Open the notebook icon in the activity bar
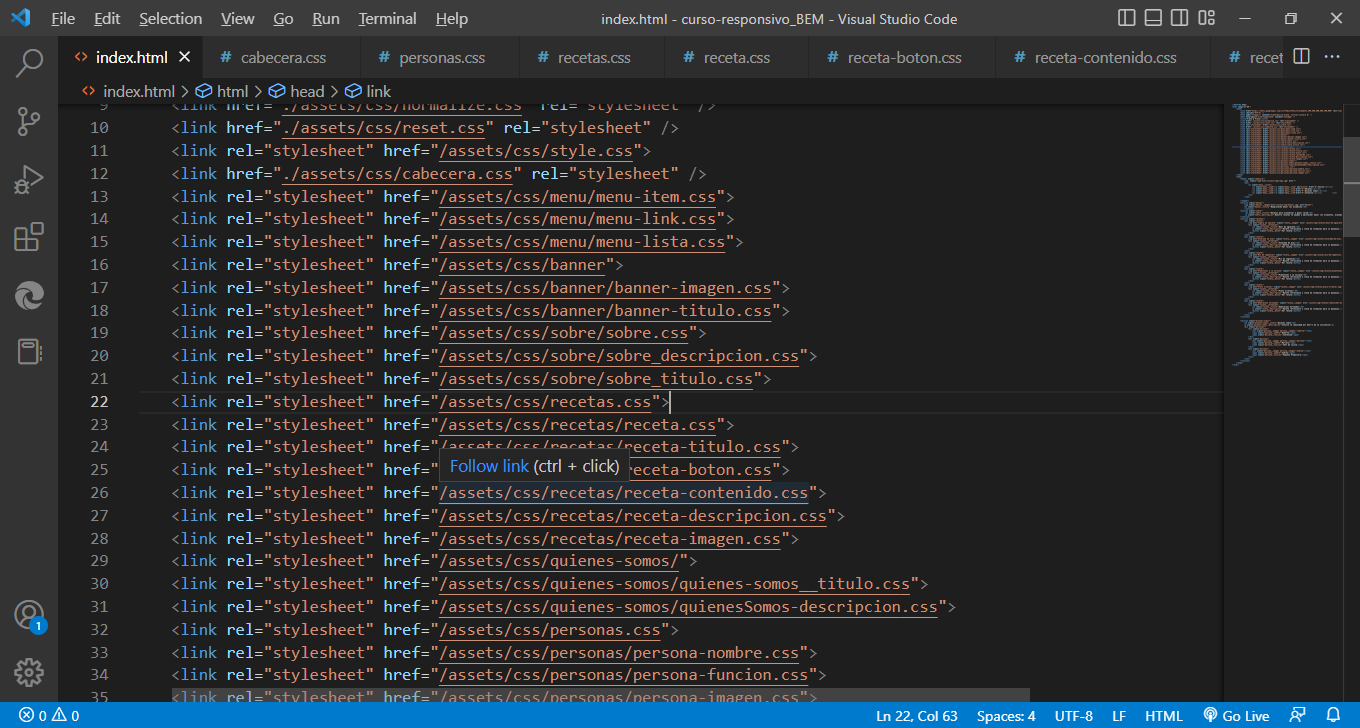 pyautogui.click(x=29, y=352)
